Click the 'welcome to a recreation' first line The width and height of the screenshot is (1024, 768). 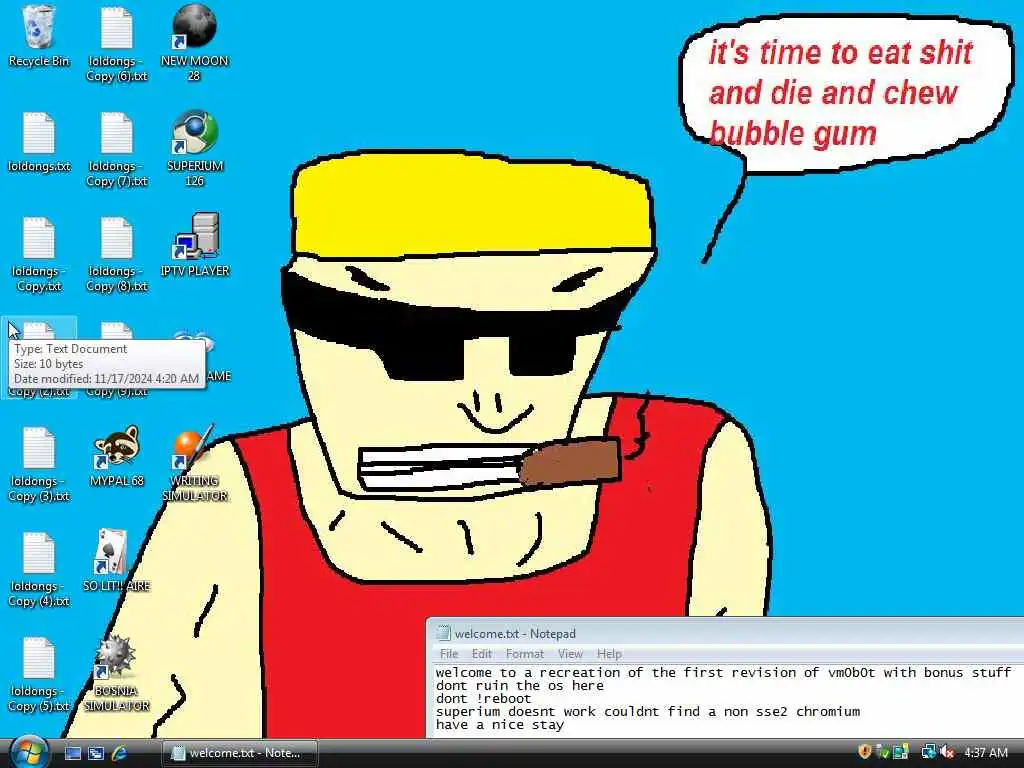coord(723,673)
